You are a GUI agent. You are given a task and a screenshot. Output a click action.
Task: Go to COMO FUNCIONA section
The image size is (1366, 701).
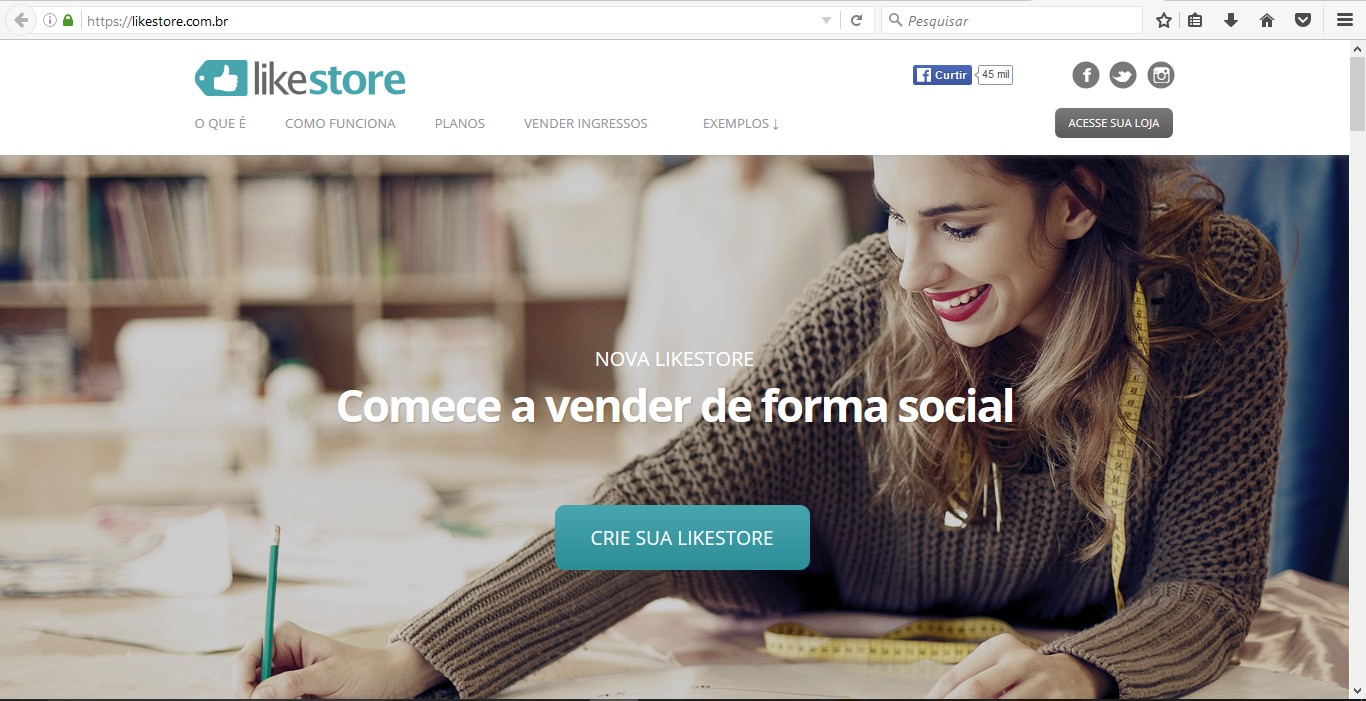point(340,124)
